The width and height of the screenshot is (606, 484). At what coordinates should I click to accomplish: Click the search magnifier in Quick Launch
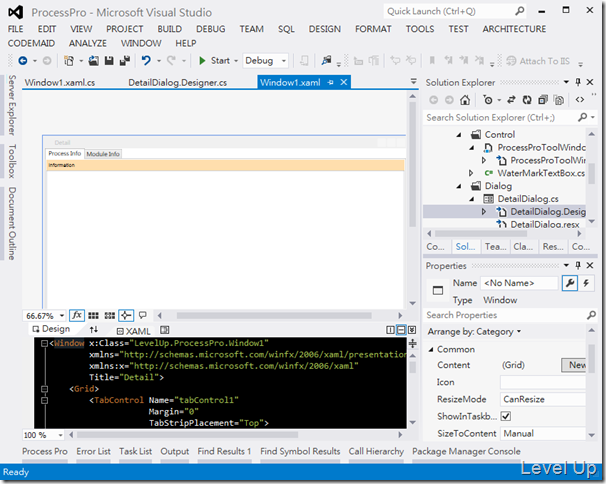(x=520, y=11)
